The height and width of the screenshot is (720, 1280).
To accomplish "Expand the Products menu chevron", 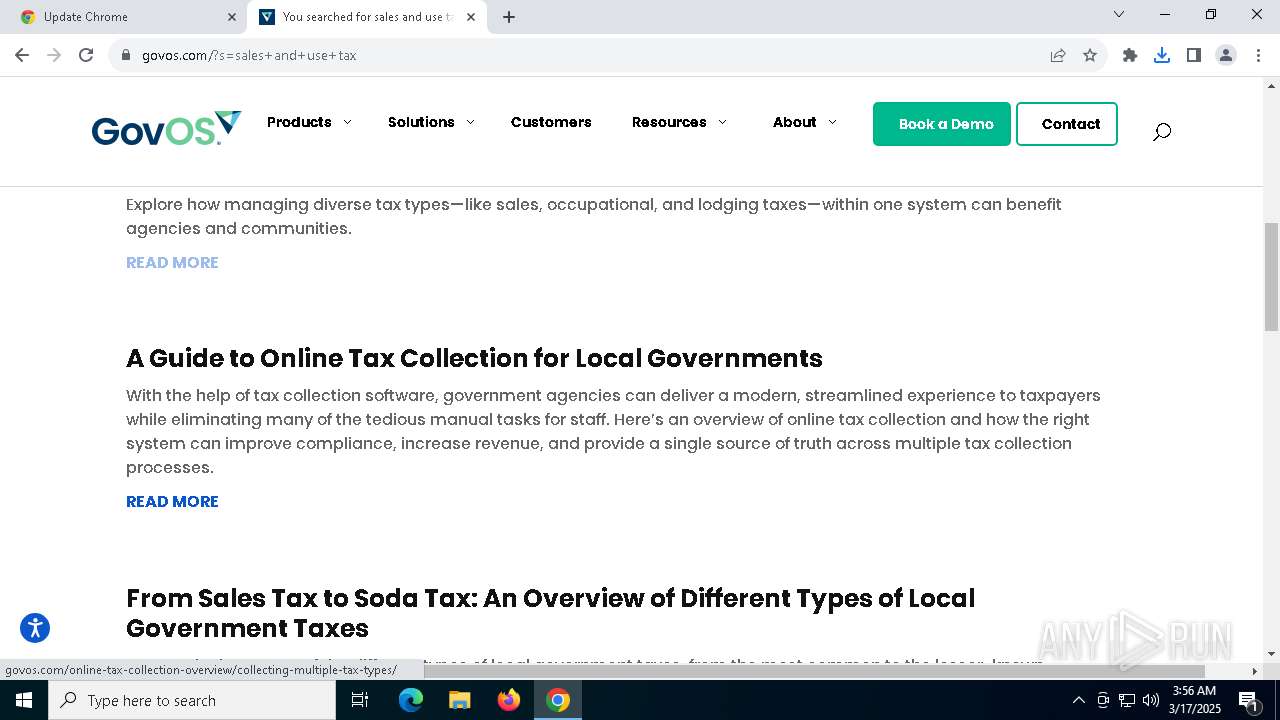I will [347, 122].
